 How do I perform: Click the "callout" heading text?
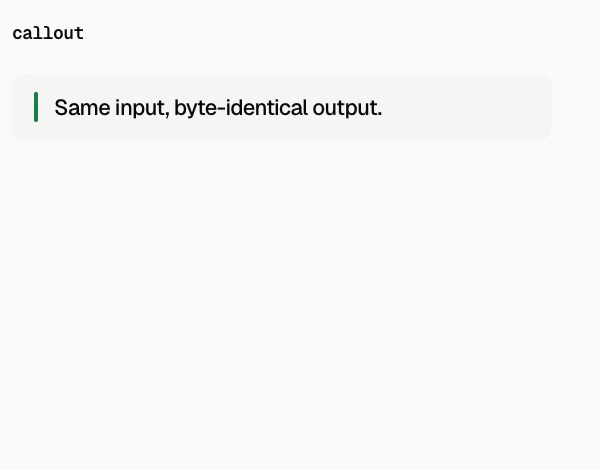tap(48, 34)
